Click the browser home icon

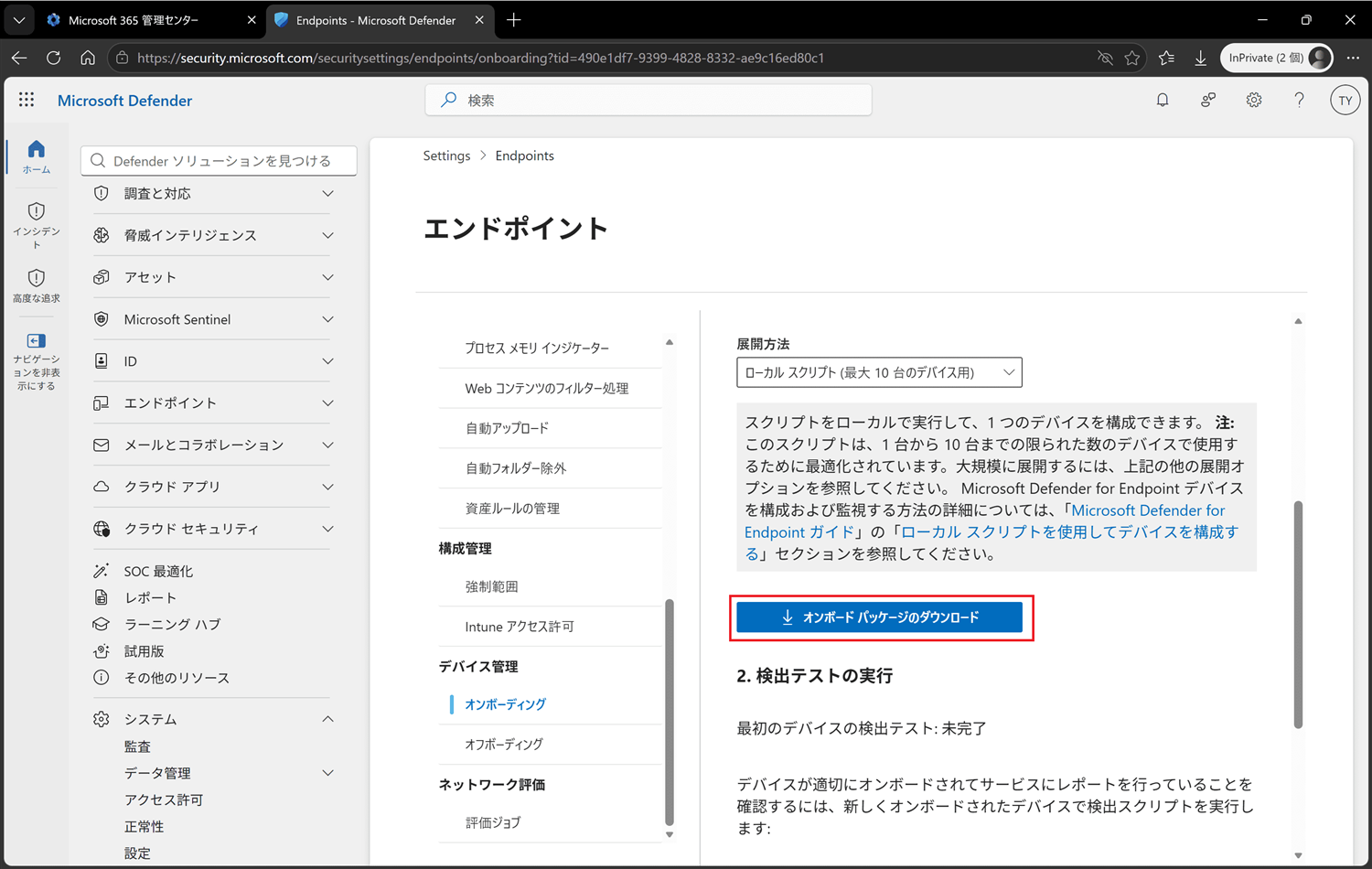[x=88, y=58]
